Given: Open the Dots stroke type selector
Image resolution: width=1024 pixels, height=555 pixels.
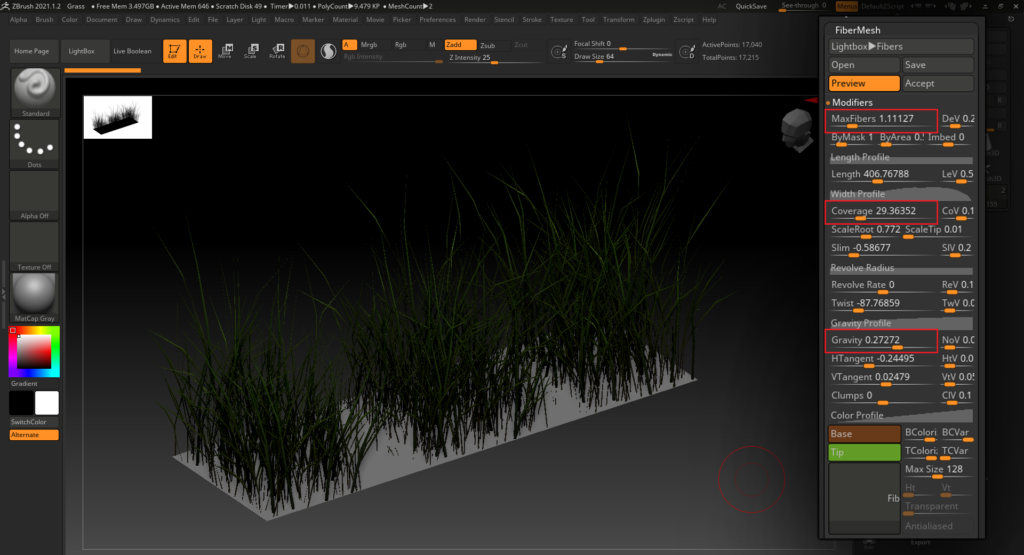Looking at the screenshot, I should pyautogui.click(x=35, y=142).
